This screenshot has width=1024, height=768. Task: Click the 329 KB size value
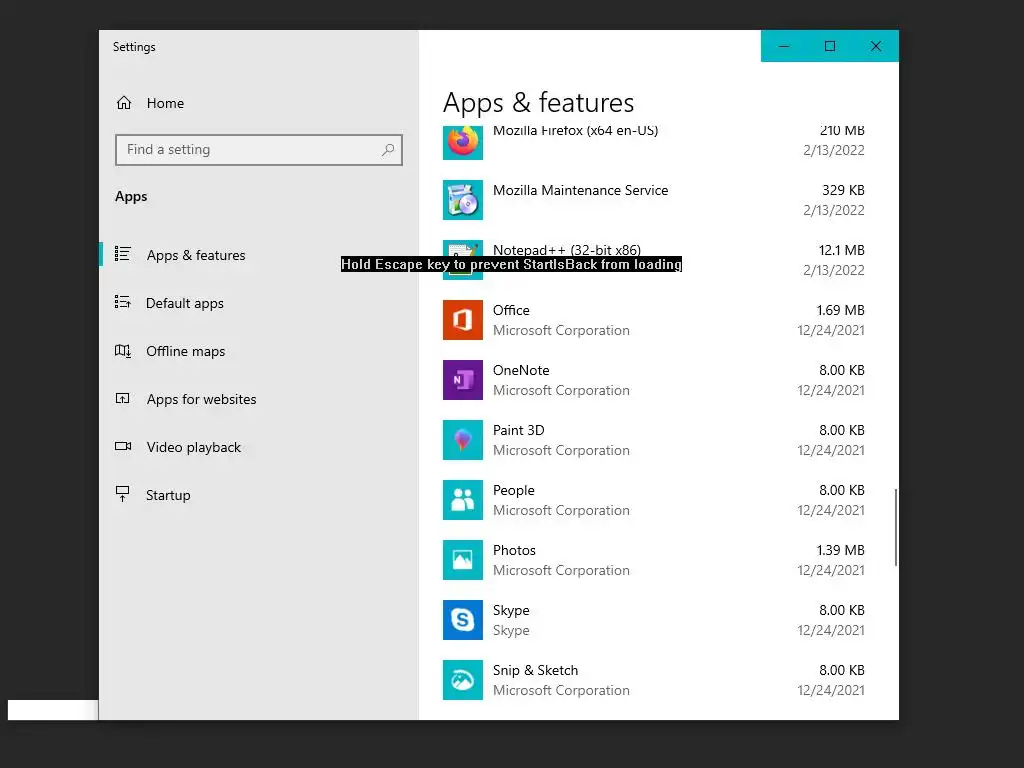pos(842,190)
